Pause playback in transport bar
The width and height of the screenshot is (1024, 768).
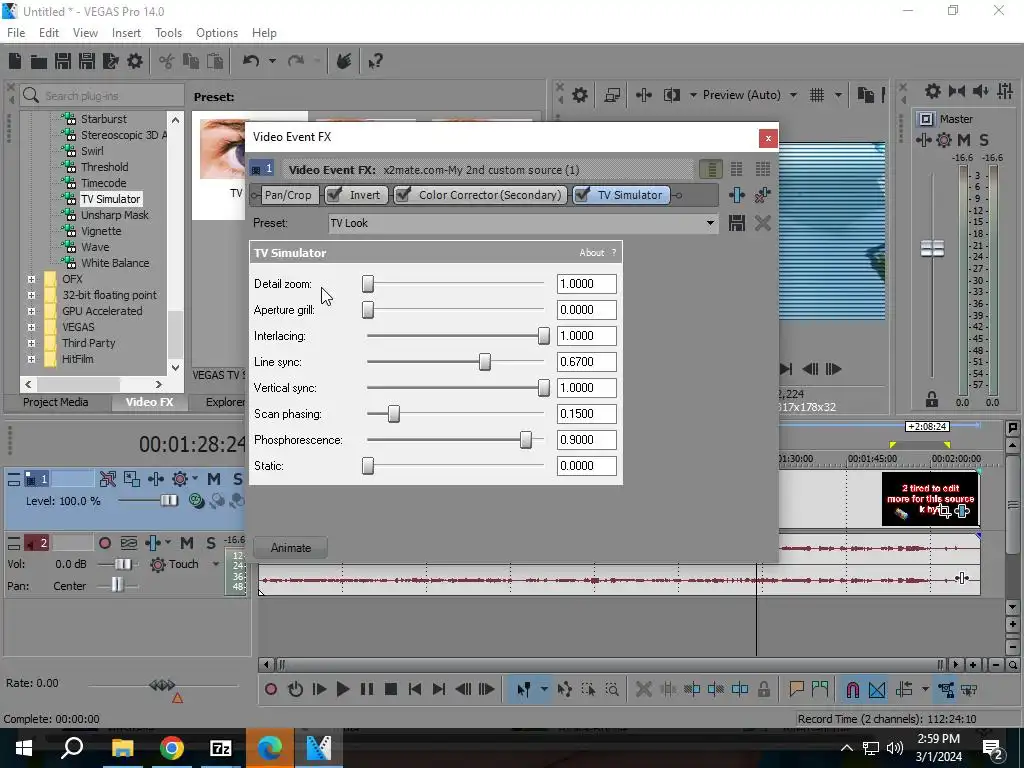(x=367, y=689)
